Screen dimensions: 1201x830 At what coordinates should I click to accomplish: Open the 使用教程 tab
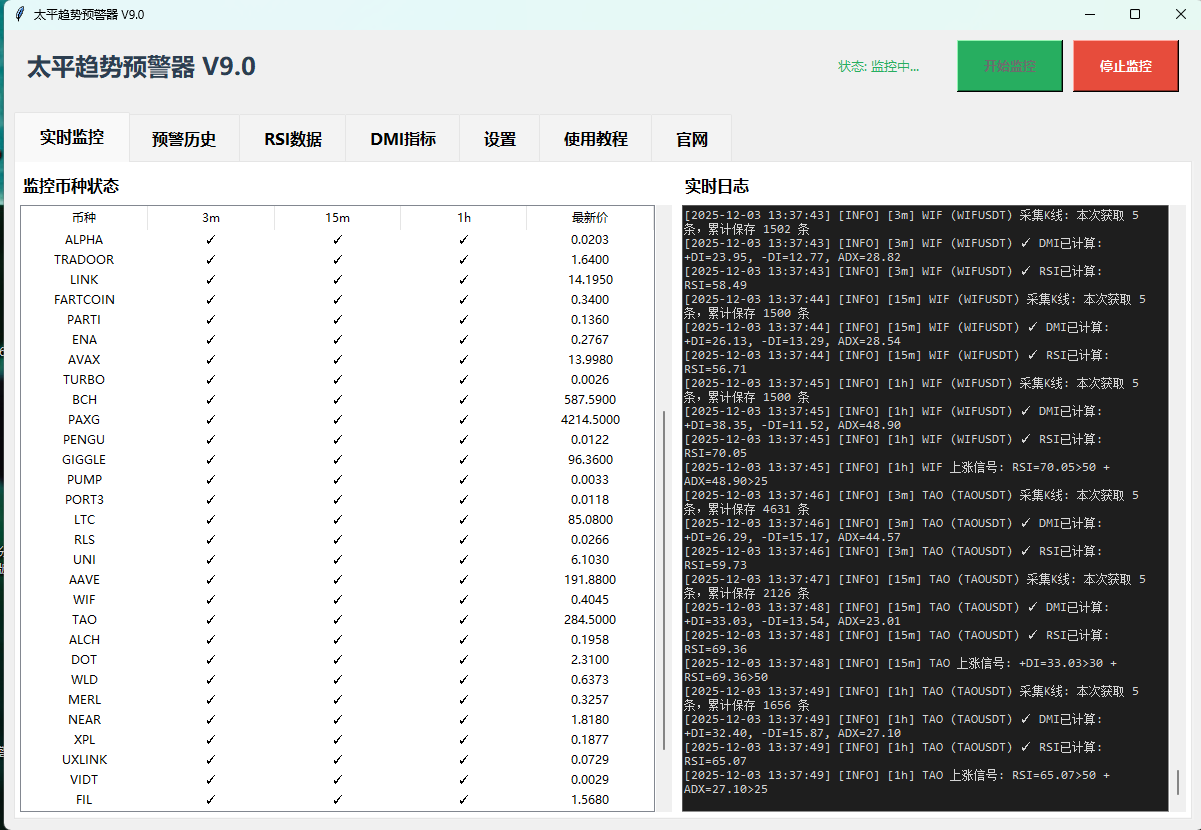[x=595, y=139]
